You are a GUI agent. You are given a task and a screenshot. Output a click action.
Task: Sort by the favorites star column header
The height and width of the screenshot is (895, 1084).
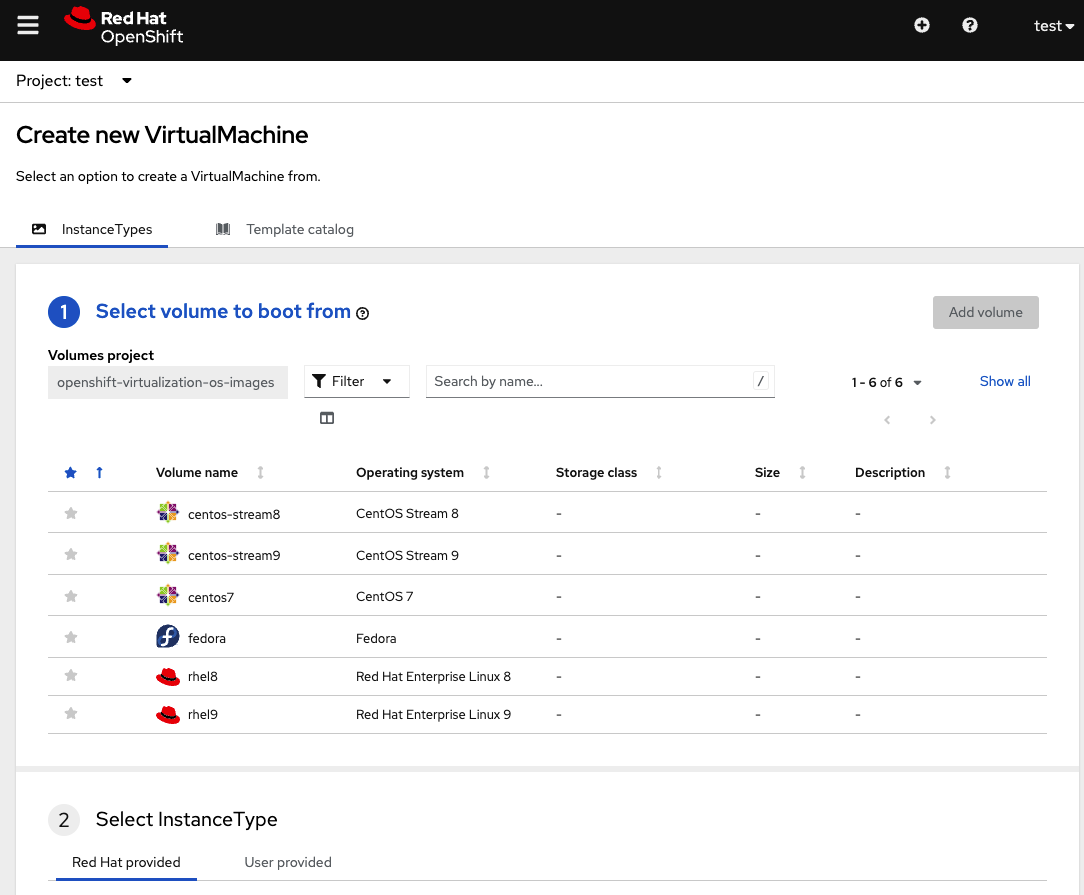point(71,473)
